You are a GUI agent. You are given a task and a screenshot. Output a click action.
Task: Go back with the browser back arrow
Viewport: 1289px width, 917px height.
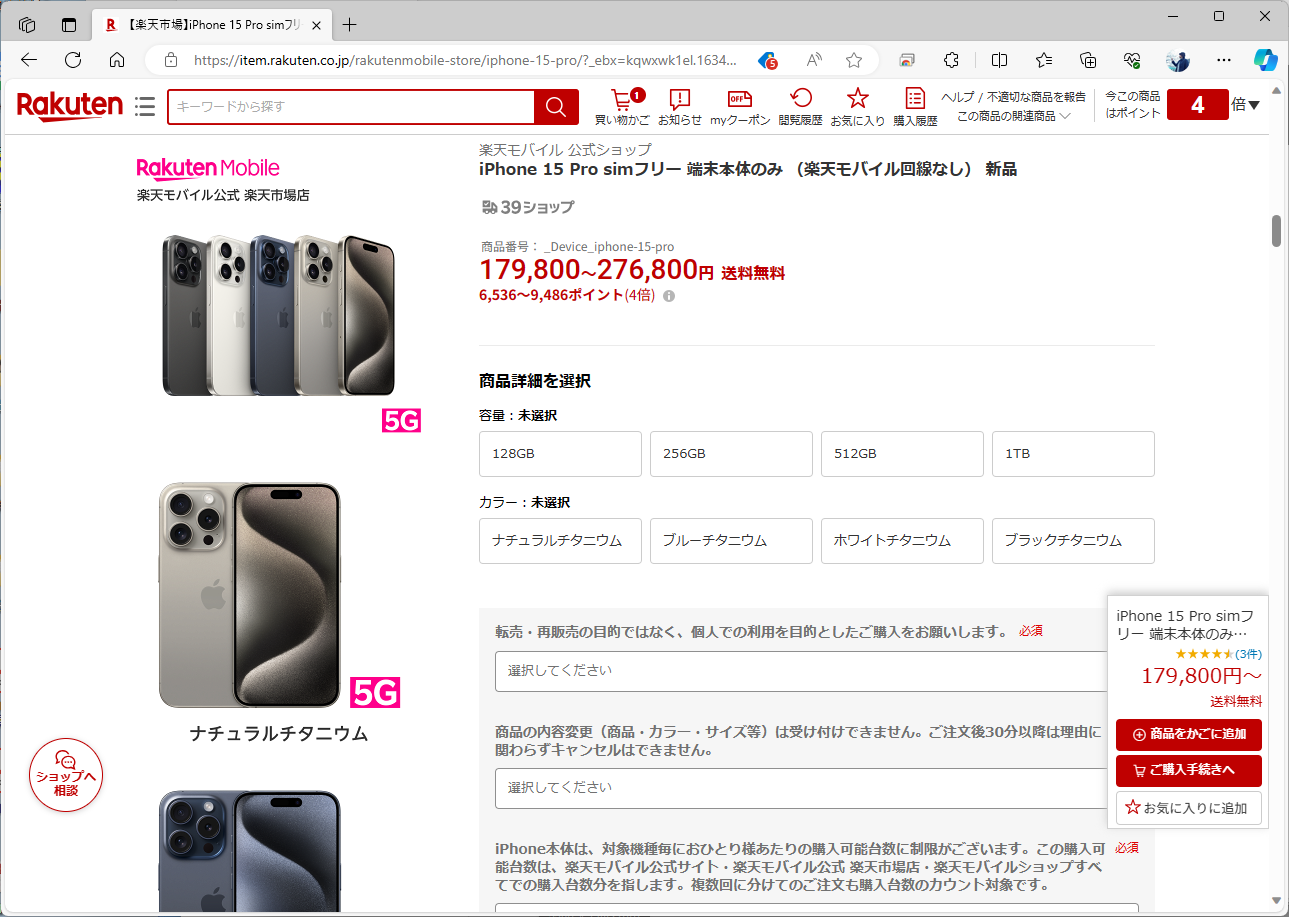(x=29, y=60)
